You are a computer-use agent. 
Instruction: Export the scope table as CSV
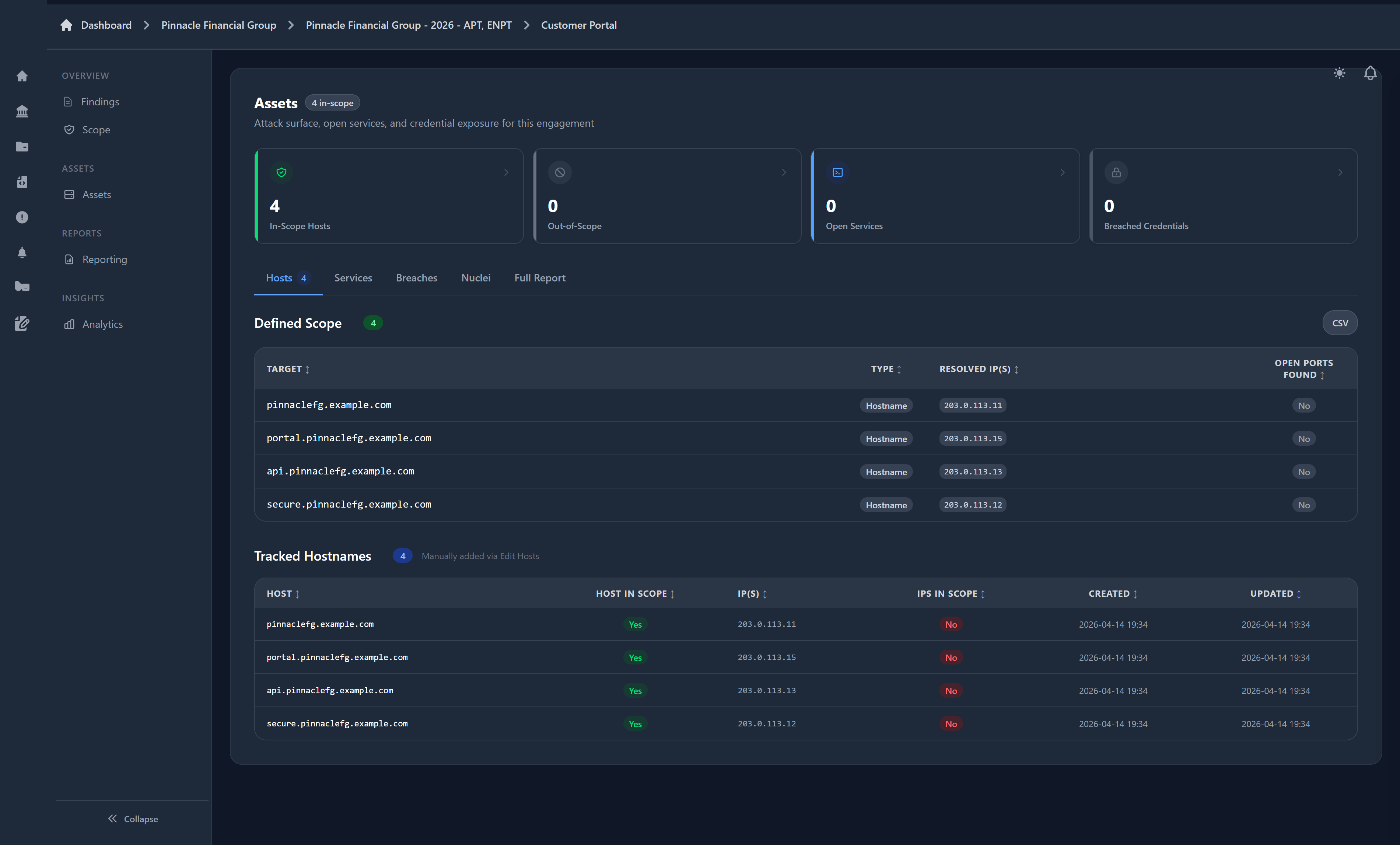coord(1340,322)
